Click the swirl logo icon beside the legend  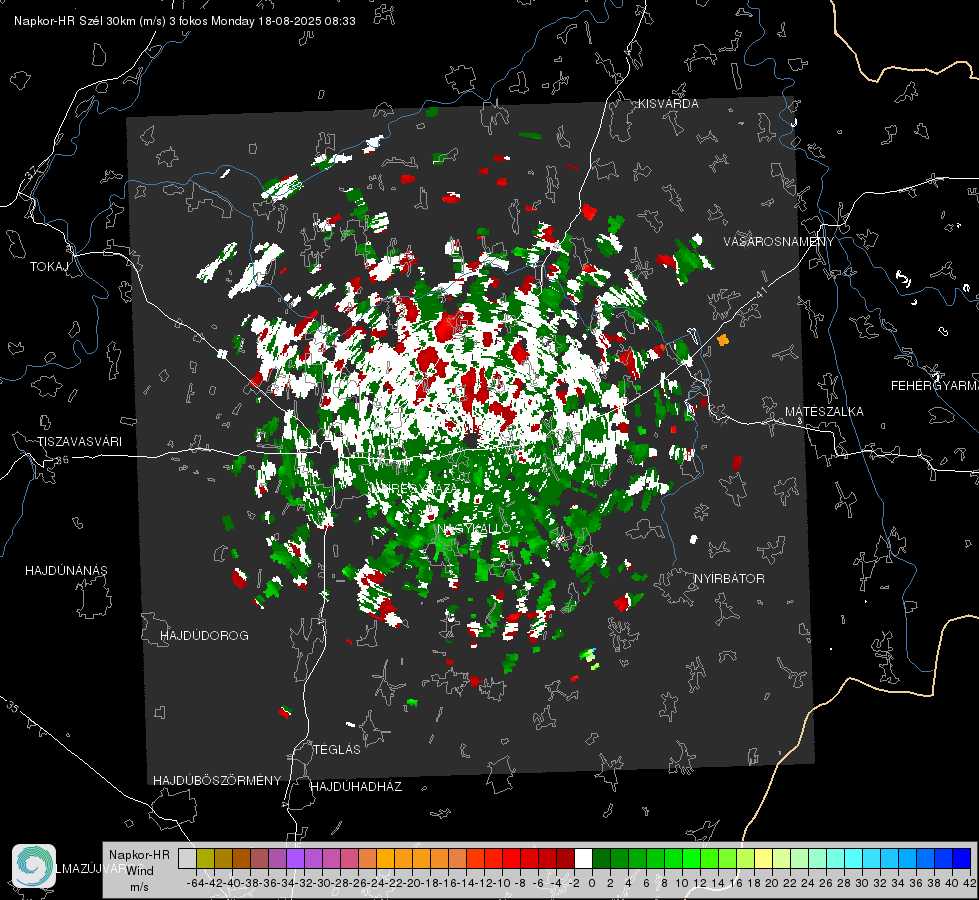(x=34, y=866)
